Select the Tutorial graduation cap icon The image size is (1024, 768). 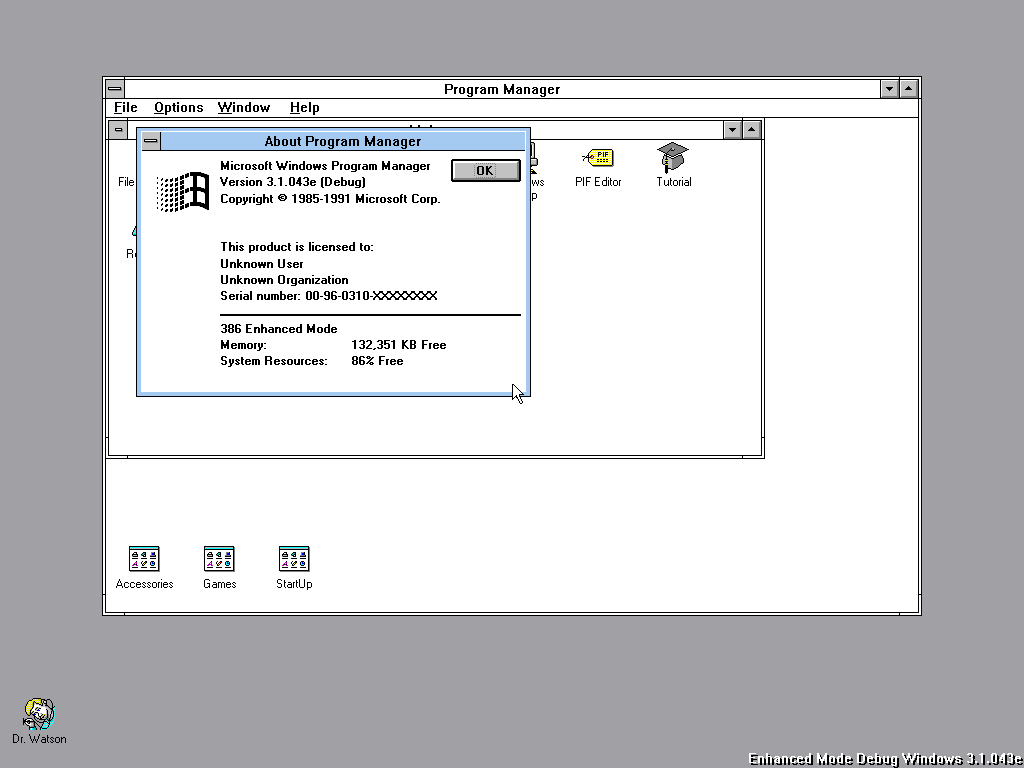click(x=673, y=158)
